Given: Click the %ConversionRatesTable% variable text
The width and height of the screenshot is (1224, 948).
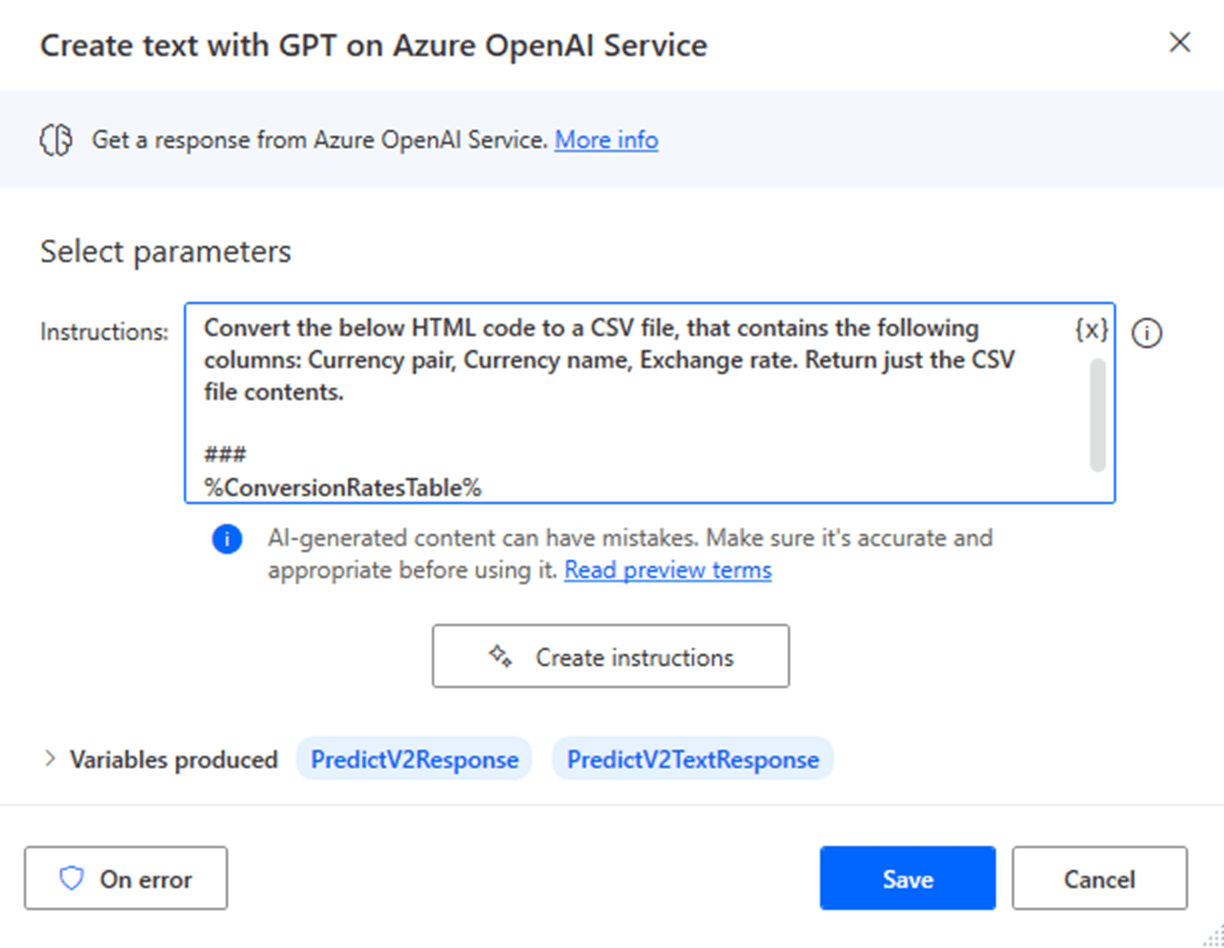Looking at the screenshot, I should pos(343,488).
